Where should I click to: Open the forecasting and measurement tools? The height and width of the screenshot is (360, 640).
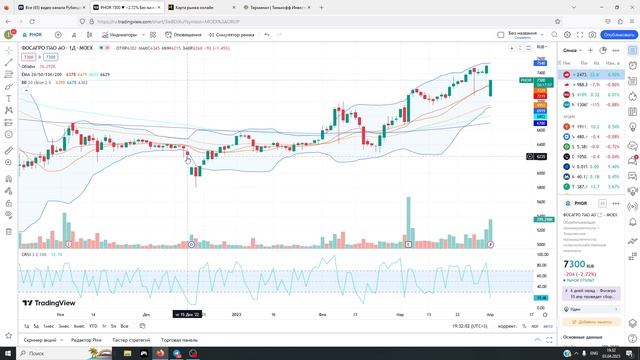[x=9, y=122]
